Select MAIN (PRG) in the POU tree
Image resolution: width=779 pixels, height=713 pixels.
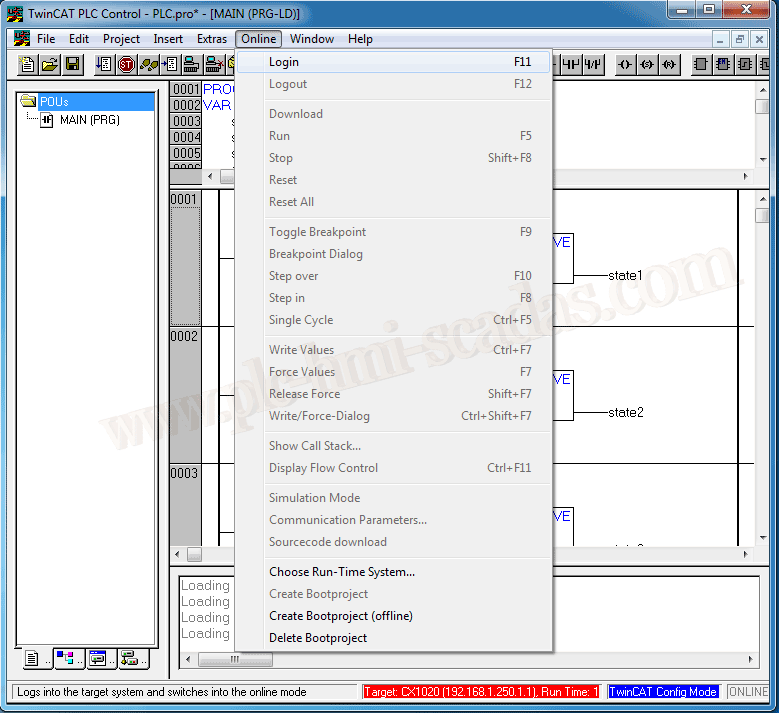pos(89,120)
